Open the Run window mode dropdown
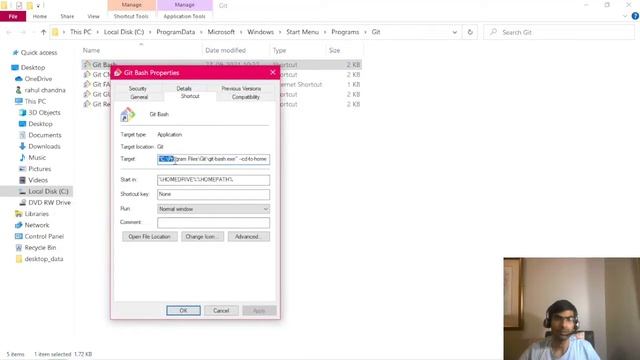Screen dimensions: 640x360 pos(213,209)
